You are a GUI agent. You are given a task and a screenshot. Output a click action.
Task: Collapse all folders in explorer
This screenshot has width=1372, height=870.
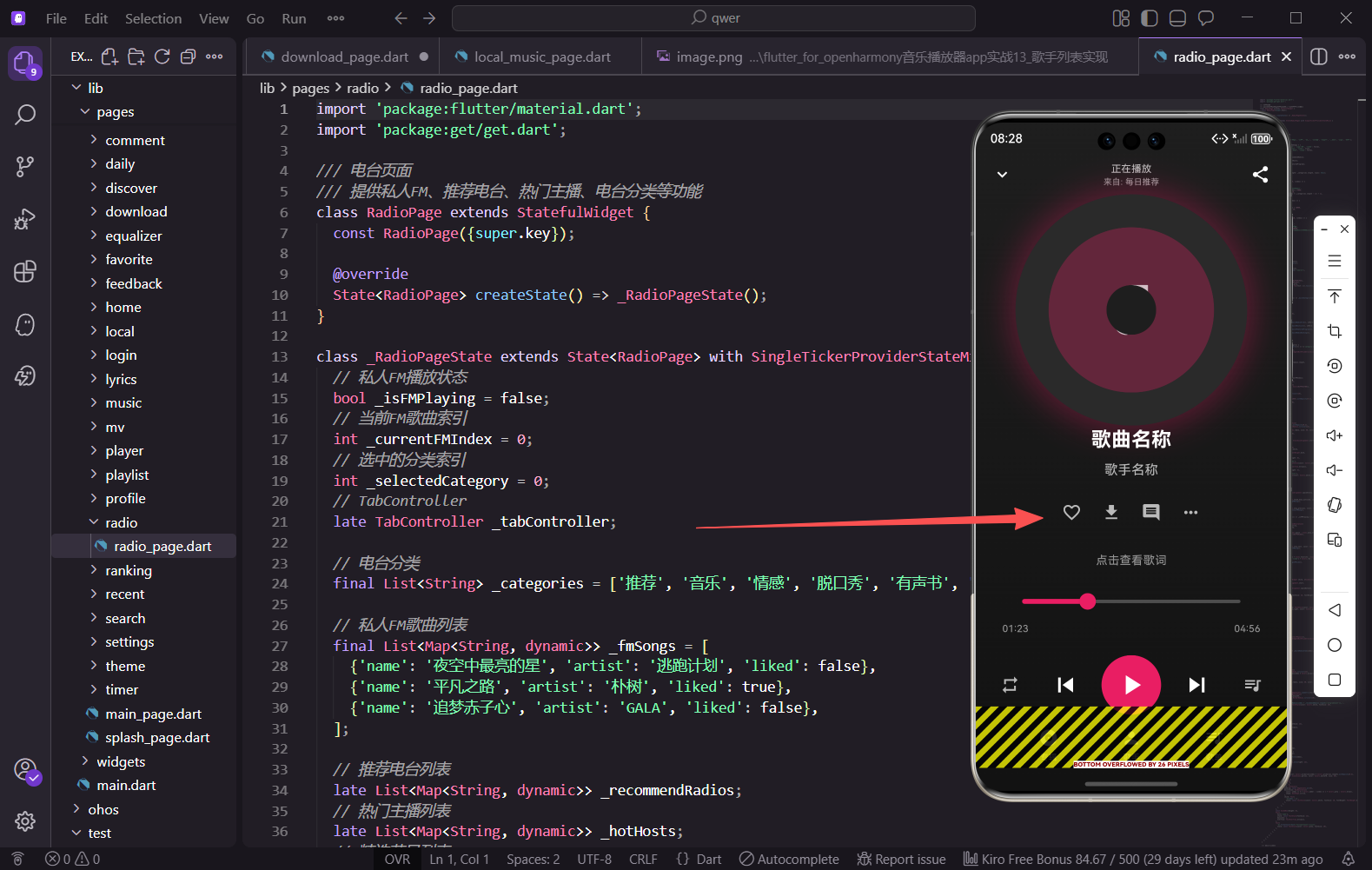point(188,56)
